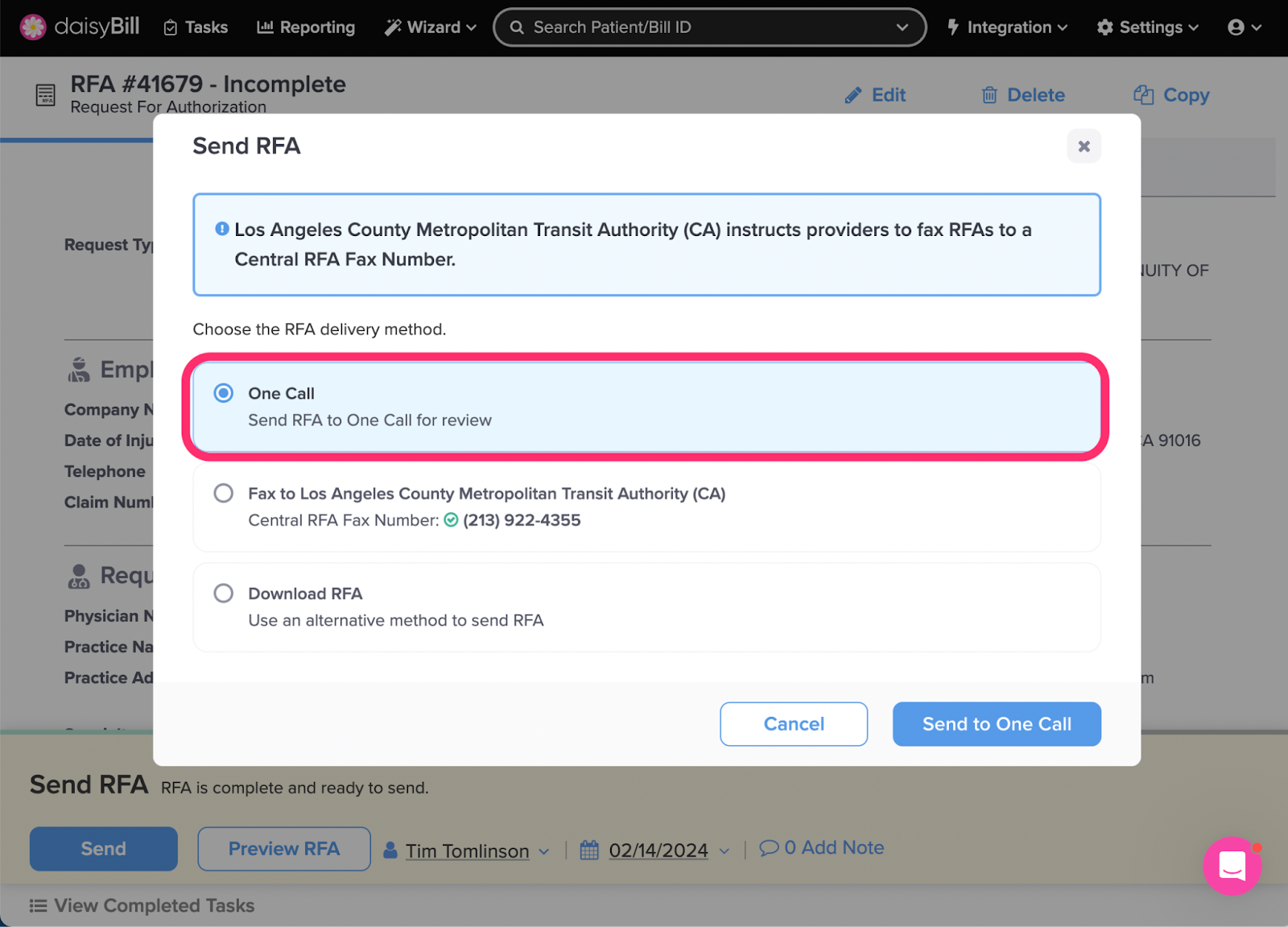The width and height of the screenshot is (1288, 927).
Task: Click 'Use an alternative method to send RFA'
Action: (x=396, y=620)
